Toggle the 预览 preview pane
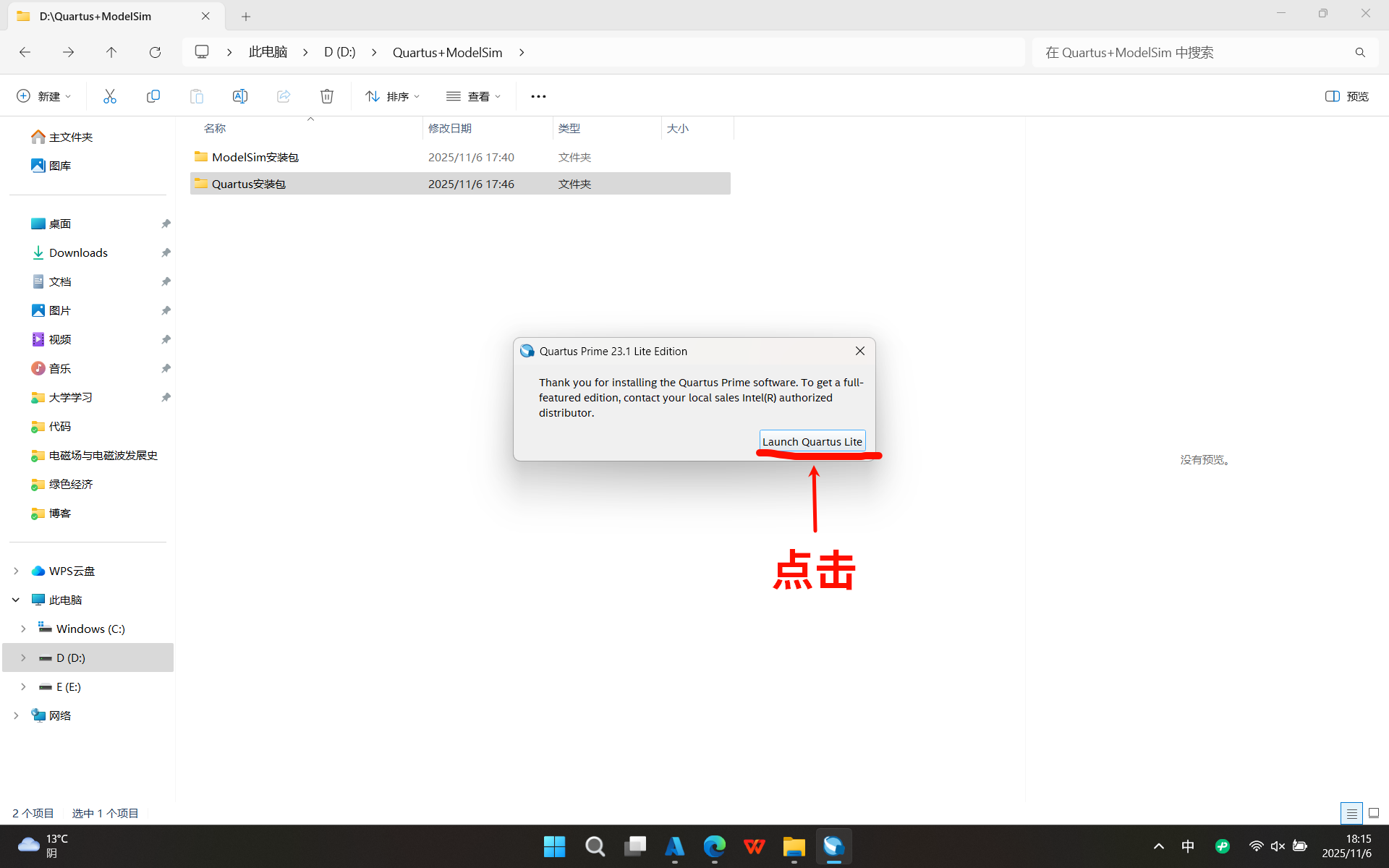Viewport: 1389px width, 868px height. tap(1347, 96)
